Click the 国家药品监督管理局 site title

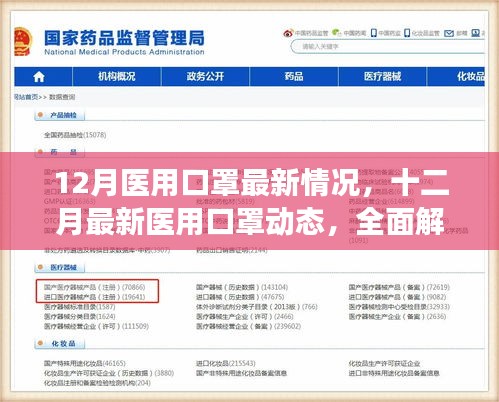(124, 38)
